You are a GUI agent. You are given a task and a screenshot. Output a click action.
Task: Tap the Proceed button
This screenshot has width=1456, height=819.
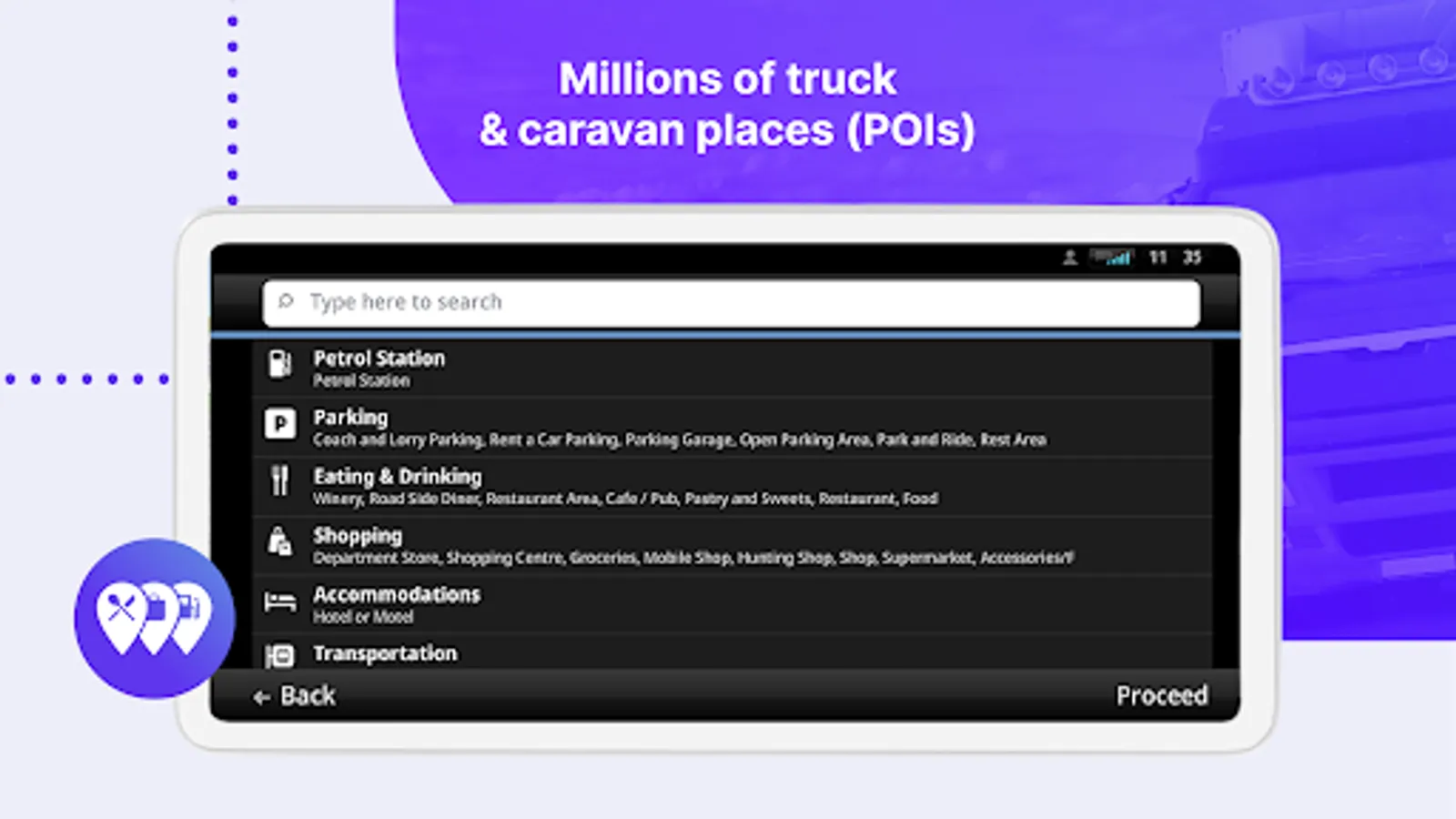[x=1162, y=696]
